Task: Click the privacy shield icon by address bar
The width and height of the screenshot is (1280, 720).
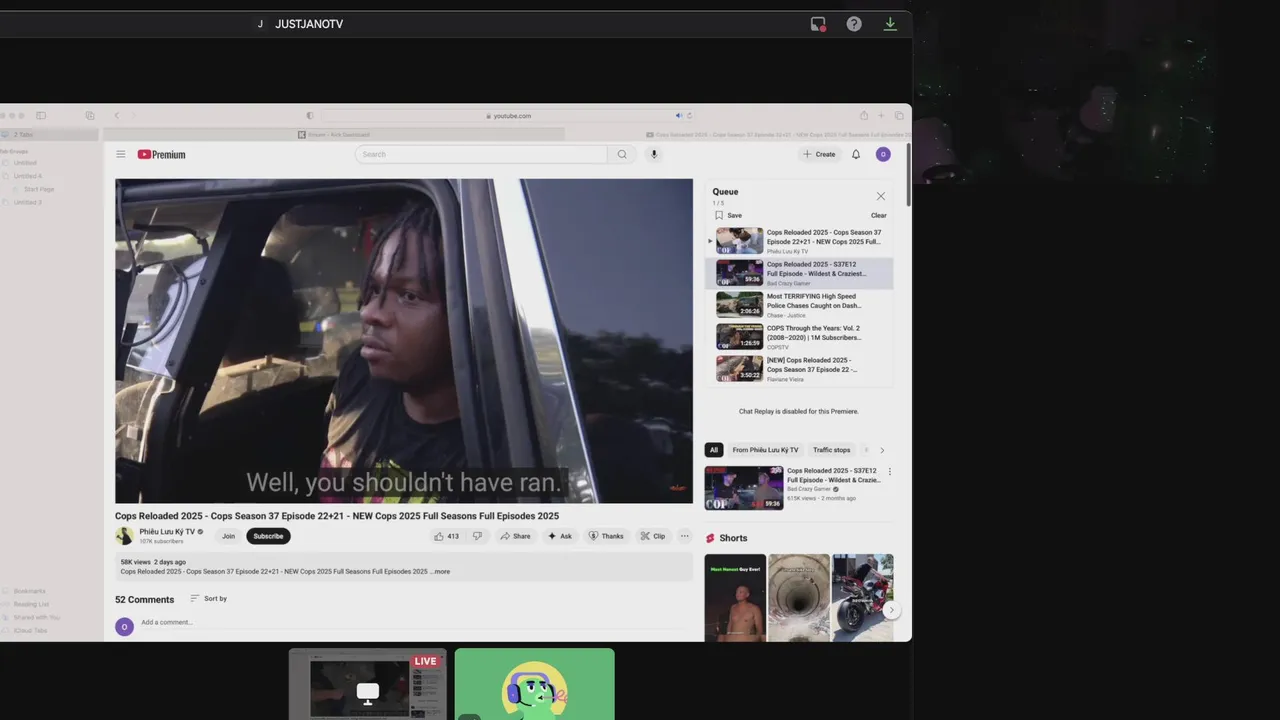Action: (x=310, y=116)
